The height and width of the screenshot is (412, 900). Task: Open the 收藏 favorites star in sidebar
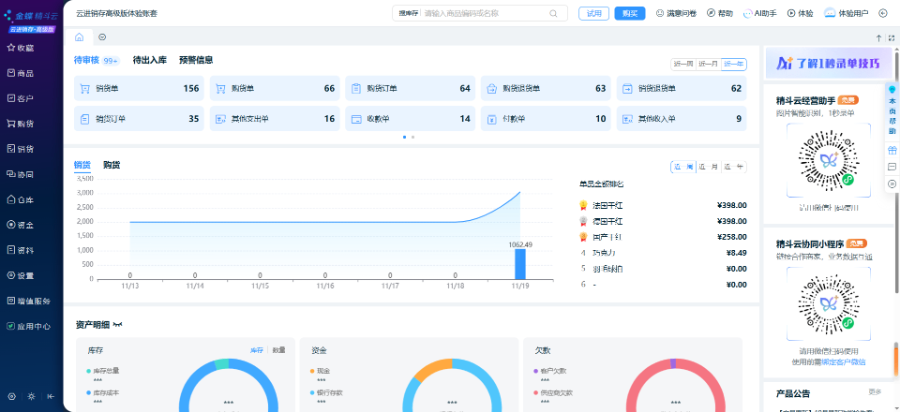(20, 48)
